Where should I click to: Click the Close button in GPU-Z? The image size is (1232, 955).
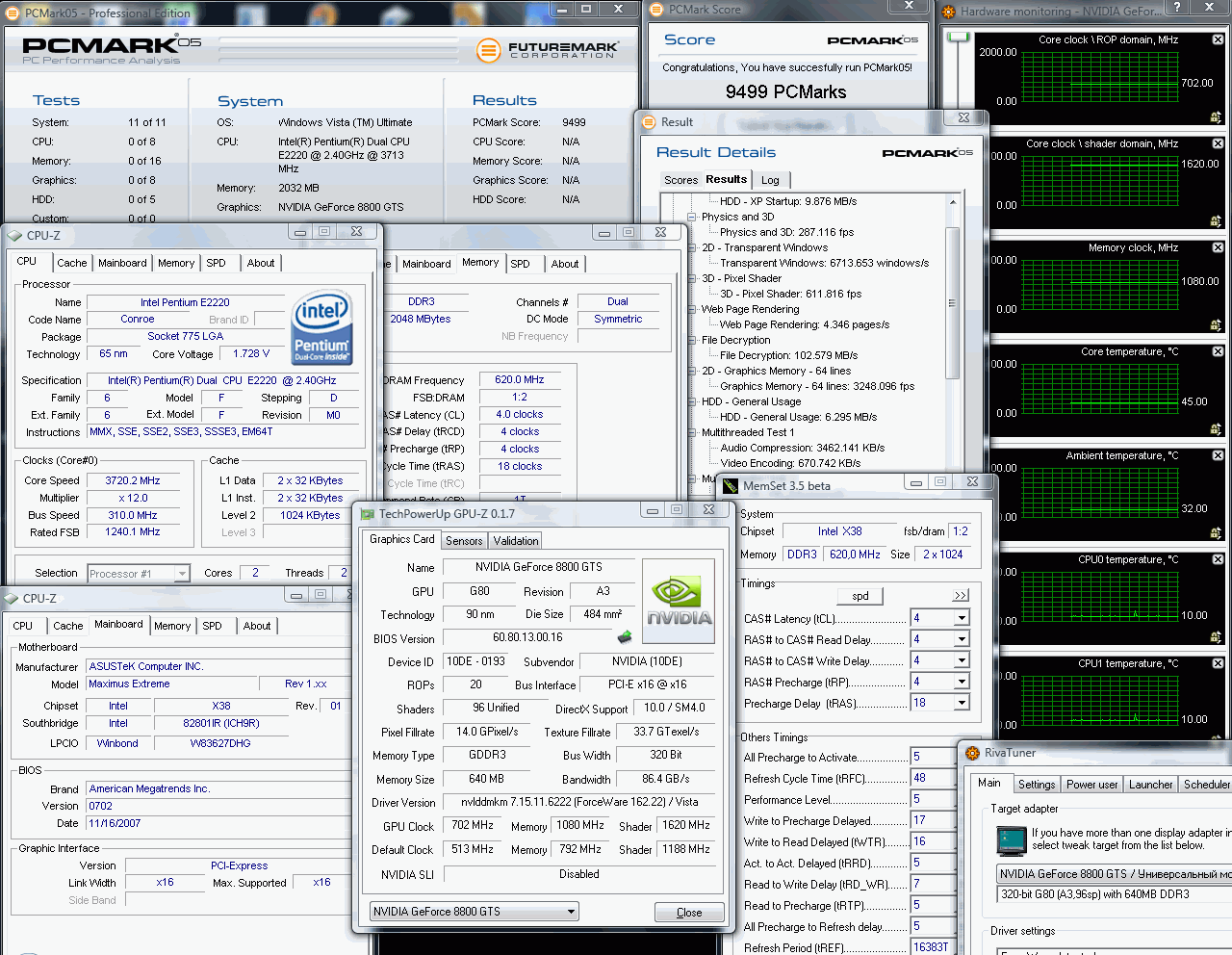(x=689, y=913)
